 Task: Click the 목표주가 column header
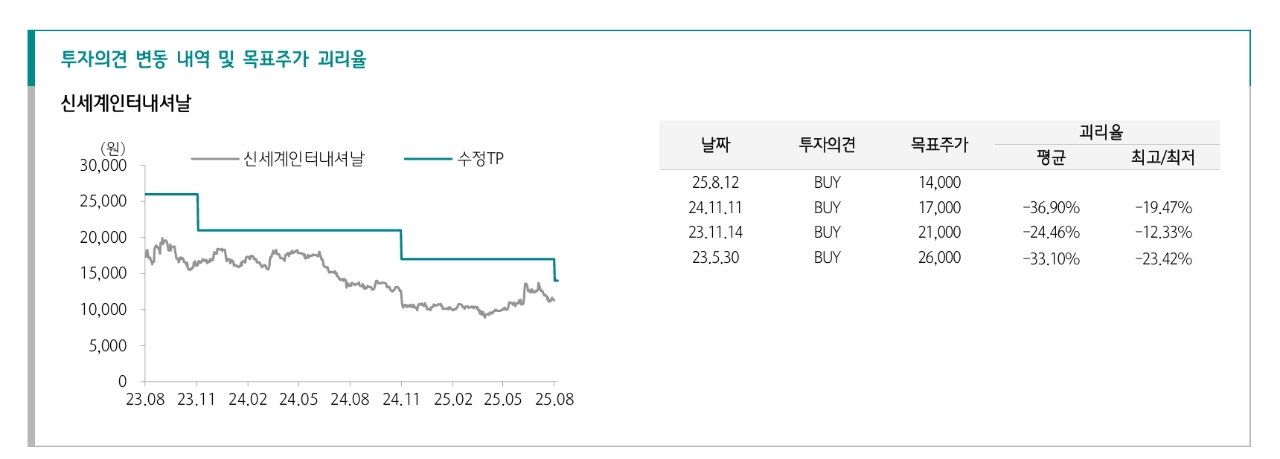(939, 144)
